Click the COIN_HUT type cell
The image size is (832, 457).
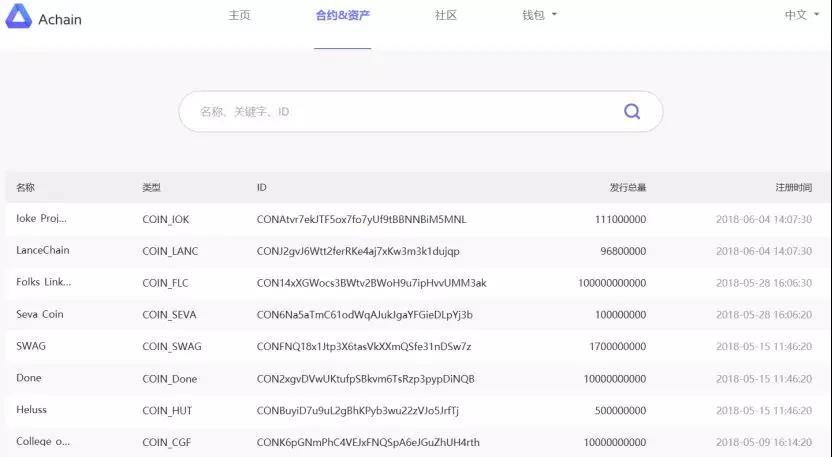167,411
